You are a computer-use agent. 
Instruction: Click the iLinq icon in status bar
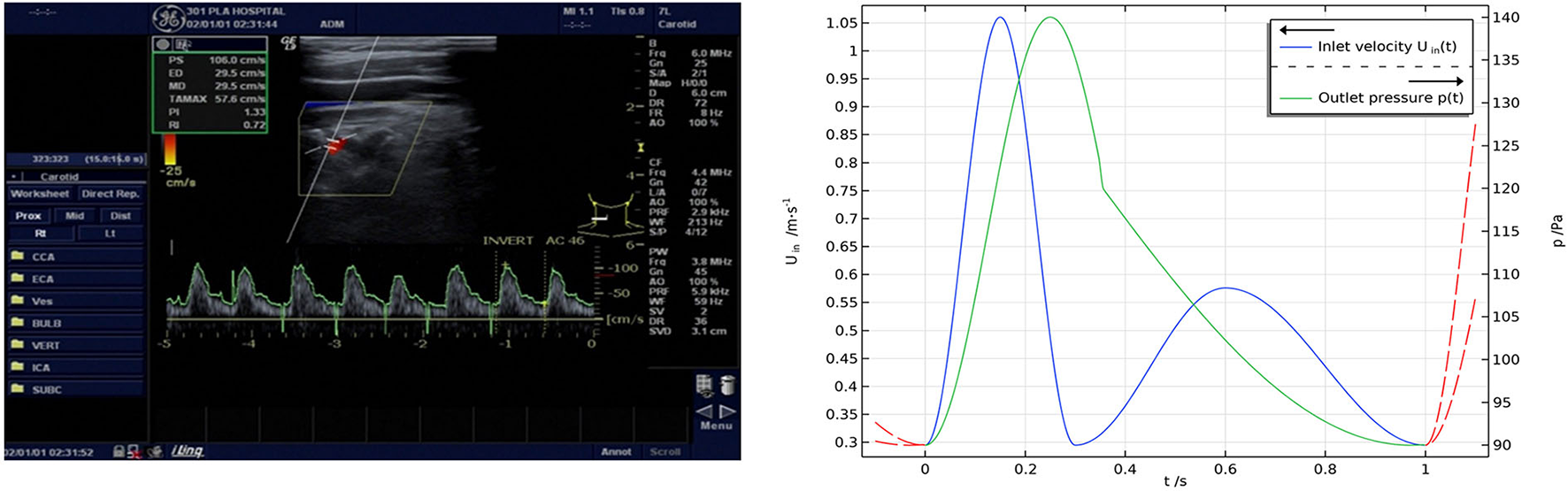tap(187, 451)
